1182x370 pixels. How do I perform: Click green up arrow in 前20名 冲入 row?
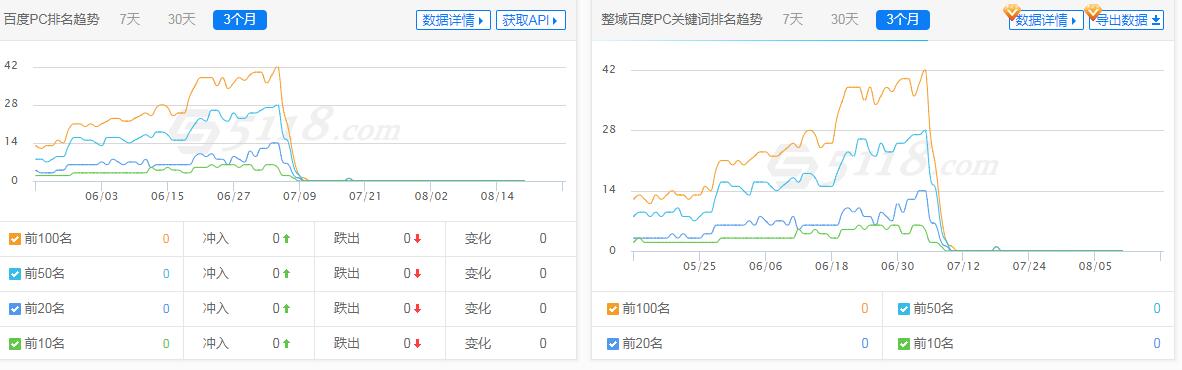pos(286,308)
